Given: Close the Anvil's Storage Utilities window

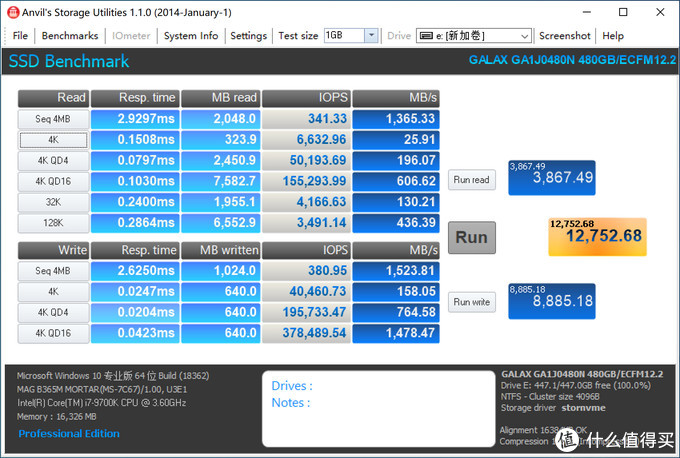Looking at the screenshot, I should 661,12.
